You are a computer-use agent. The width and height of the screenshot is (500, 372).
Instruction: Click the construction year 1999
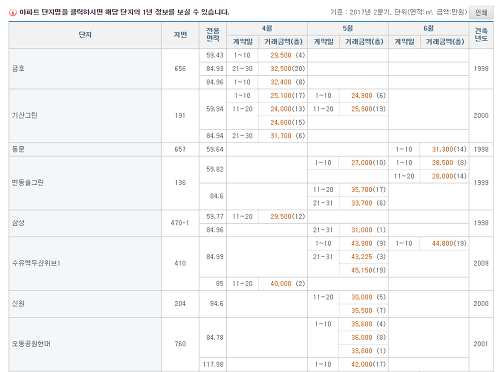point(481,183)
